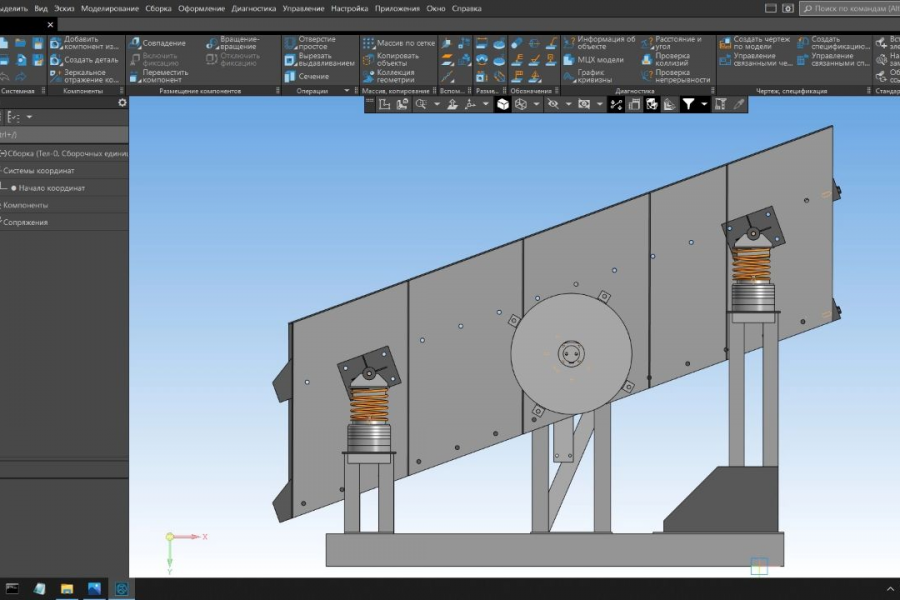
Task: Expand the Операции panel dropdown arrow
Action: pyautogui.click(x=347, y=91)
